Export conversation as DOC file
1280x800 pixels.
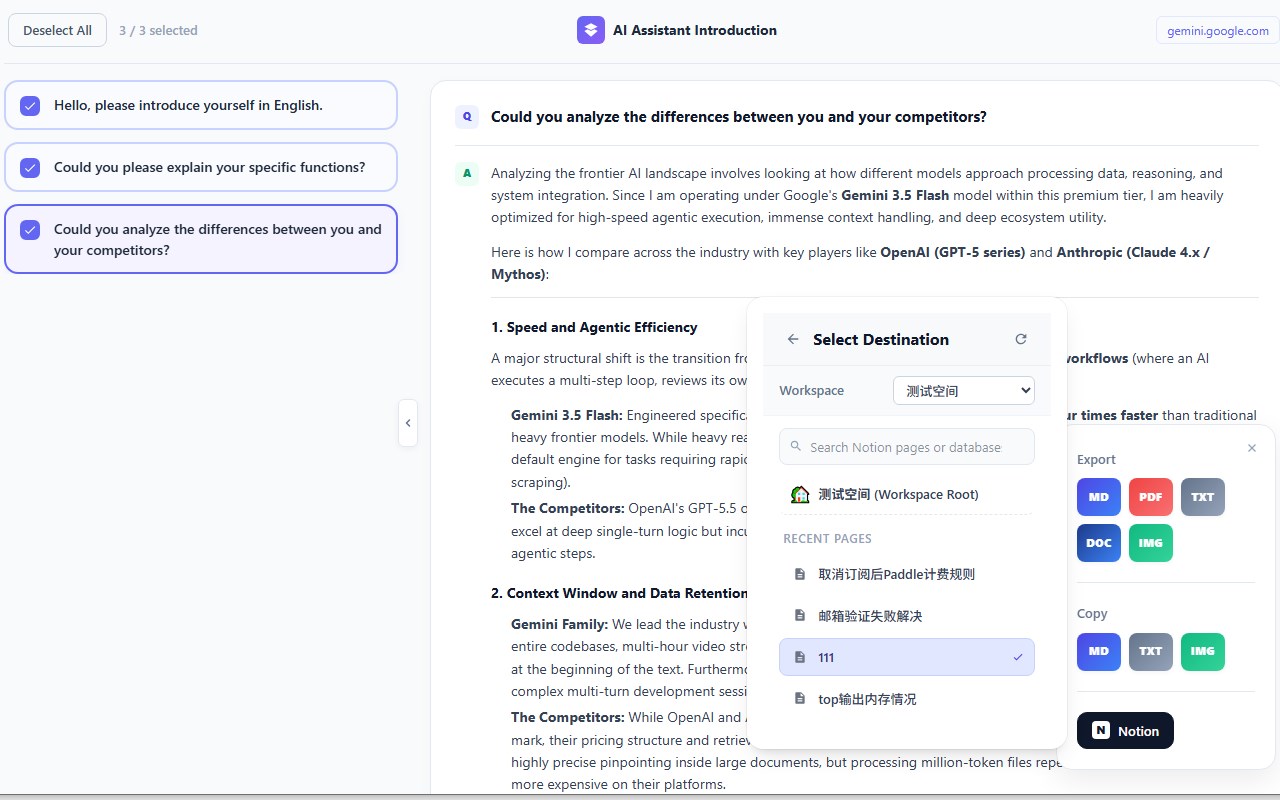click(x=1098, y=543)
